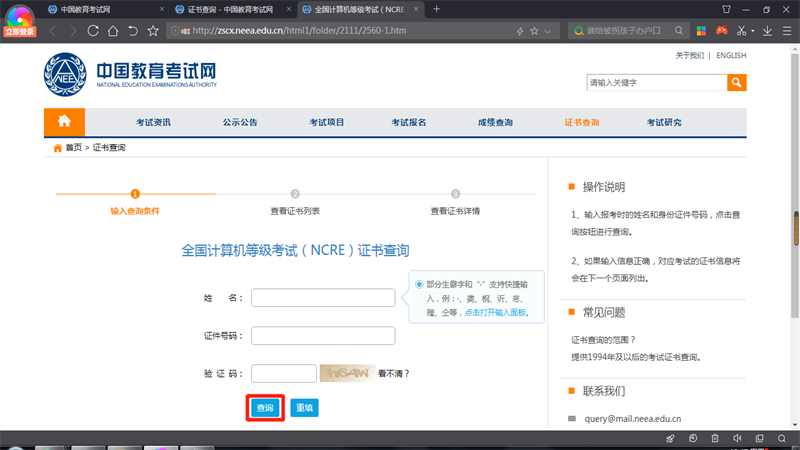Image resolution: width=800 pixels, height=450 pixels.
Task: Open the 考试资讯 menu item
Action: pos(154,122)
